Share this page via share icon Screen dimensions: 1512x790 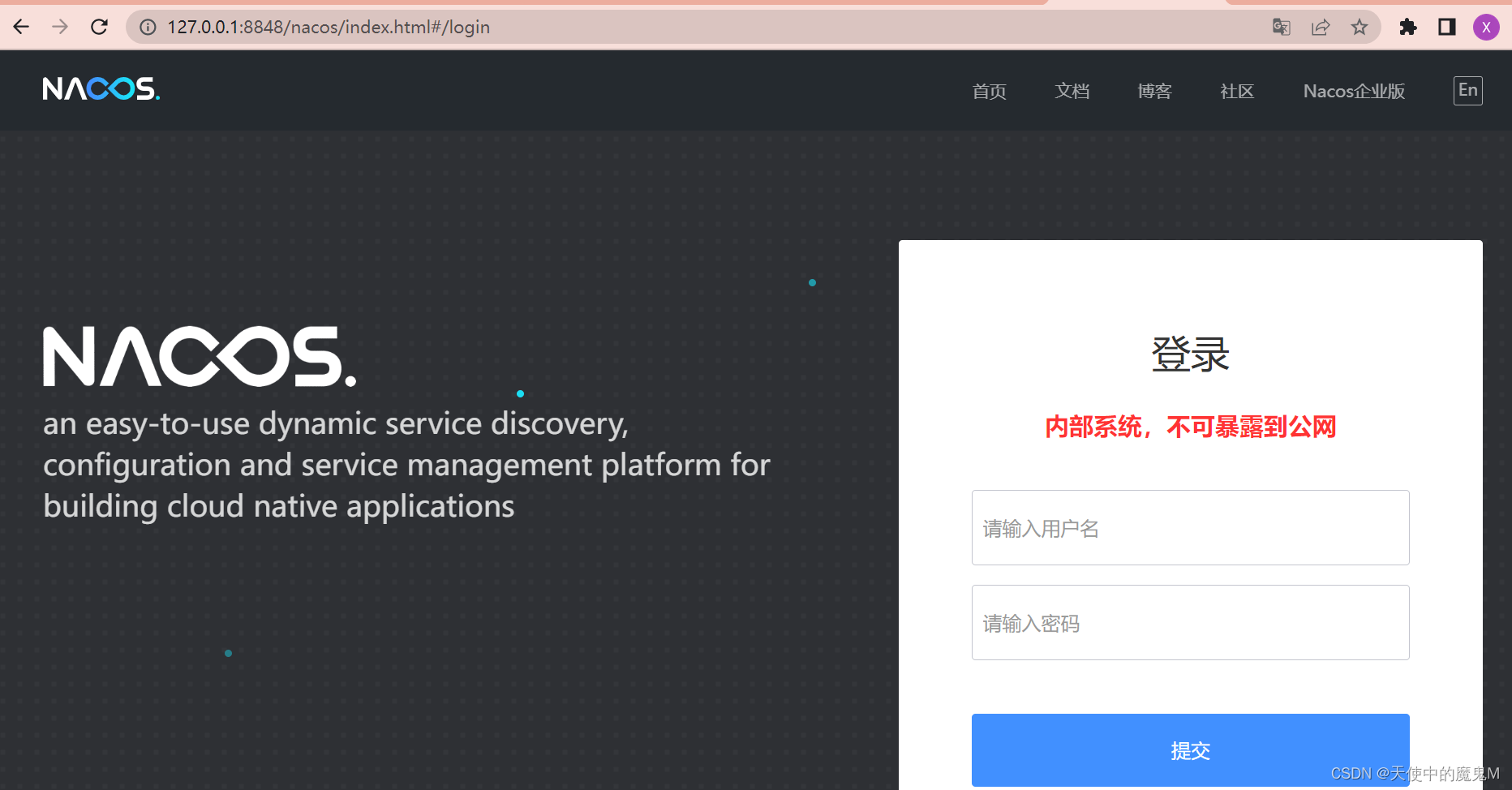[x=1321, y=27]
